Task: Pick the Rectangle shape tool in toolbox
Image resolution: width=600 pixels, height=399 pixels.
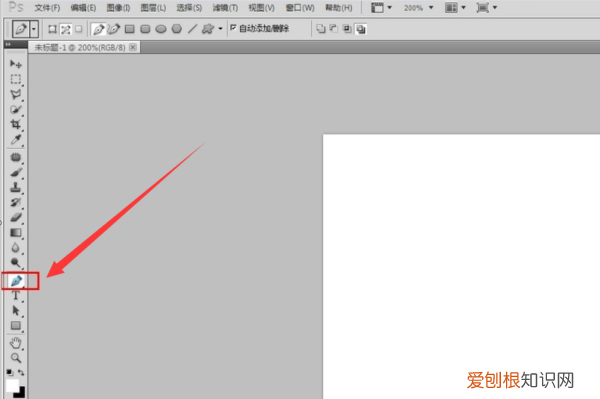Action: pos(16,326)
